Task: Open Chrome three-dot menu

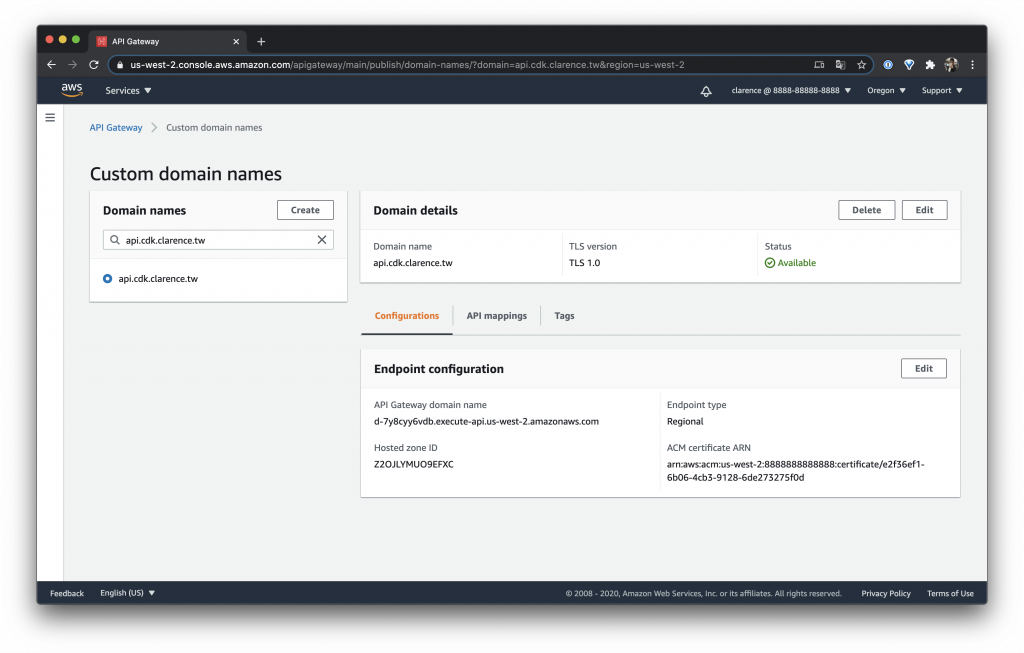Action: (972, 65)
